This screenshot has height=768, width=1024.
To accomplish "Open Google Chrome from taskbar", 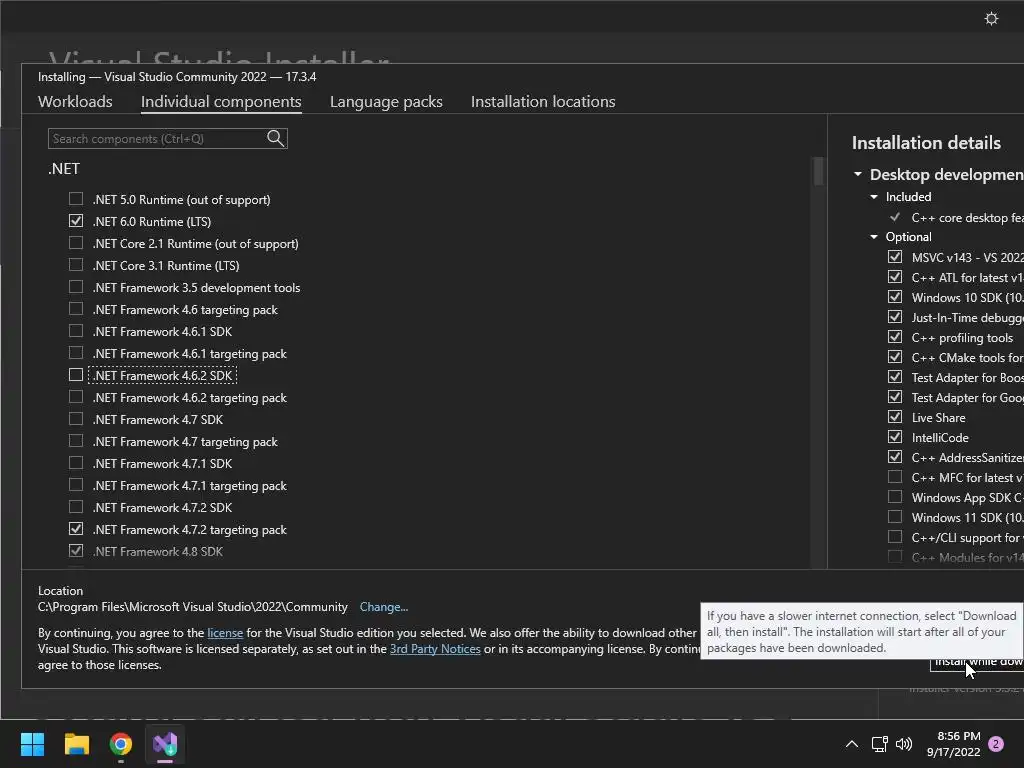I will pos(121,744).
